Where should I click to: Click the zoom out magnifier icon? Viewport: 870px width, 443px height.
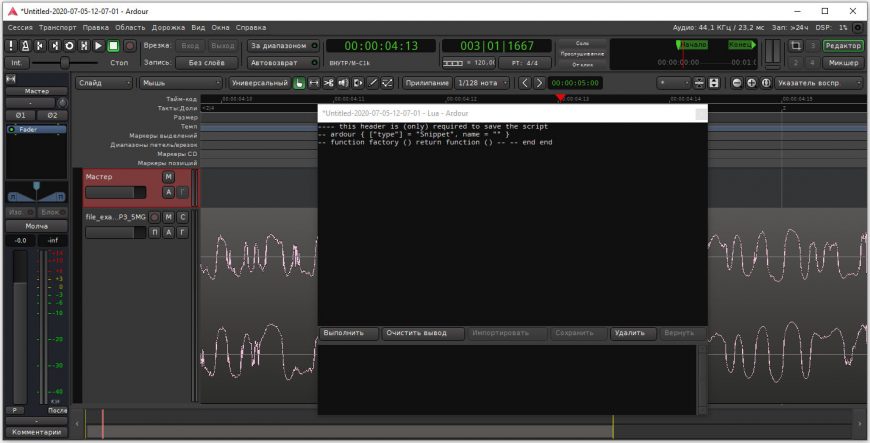[737, 83]
